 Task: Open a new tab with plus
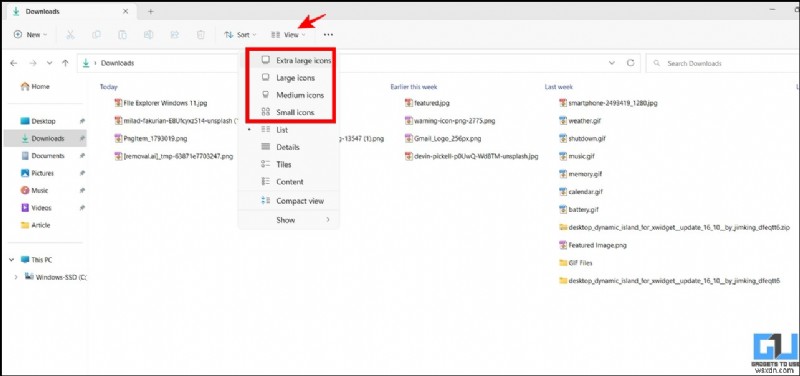(151, 11)
